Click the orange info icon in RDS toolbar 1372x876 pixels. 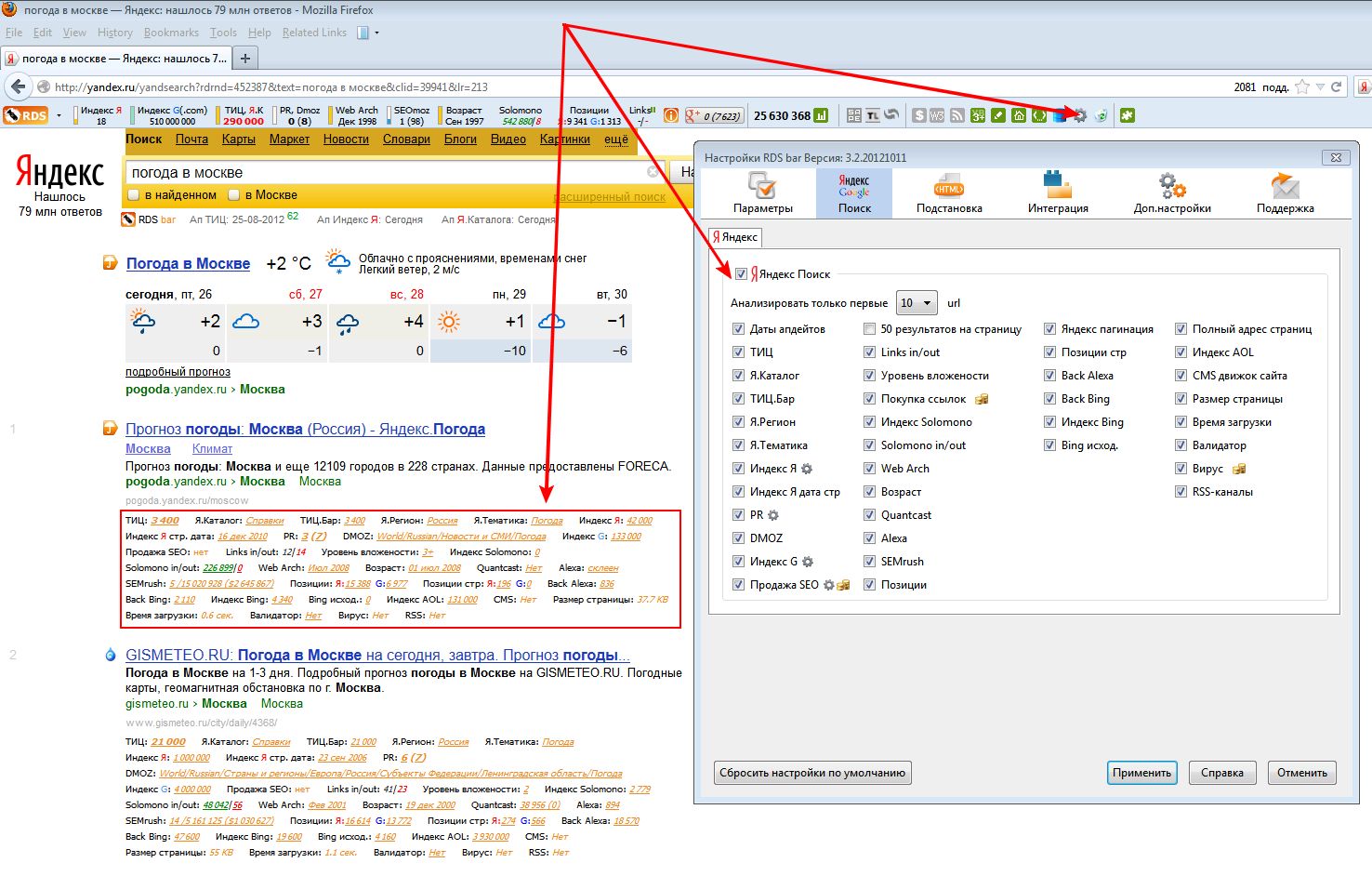[670, 115]
